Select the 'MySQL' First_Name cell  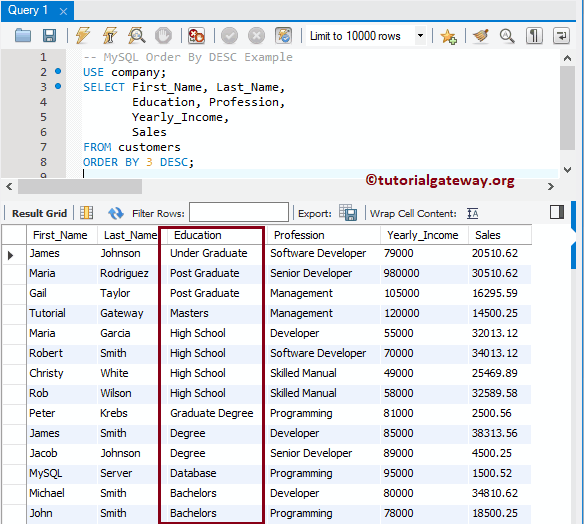click(x=62, y=474)
